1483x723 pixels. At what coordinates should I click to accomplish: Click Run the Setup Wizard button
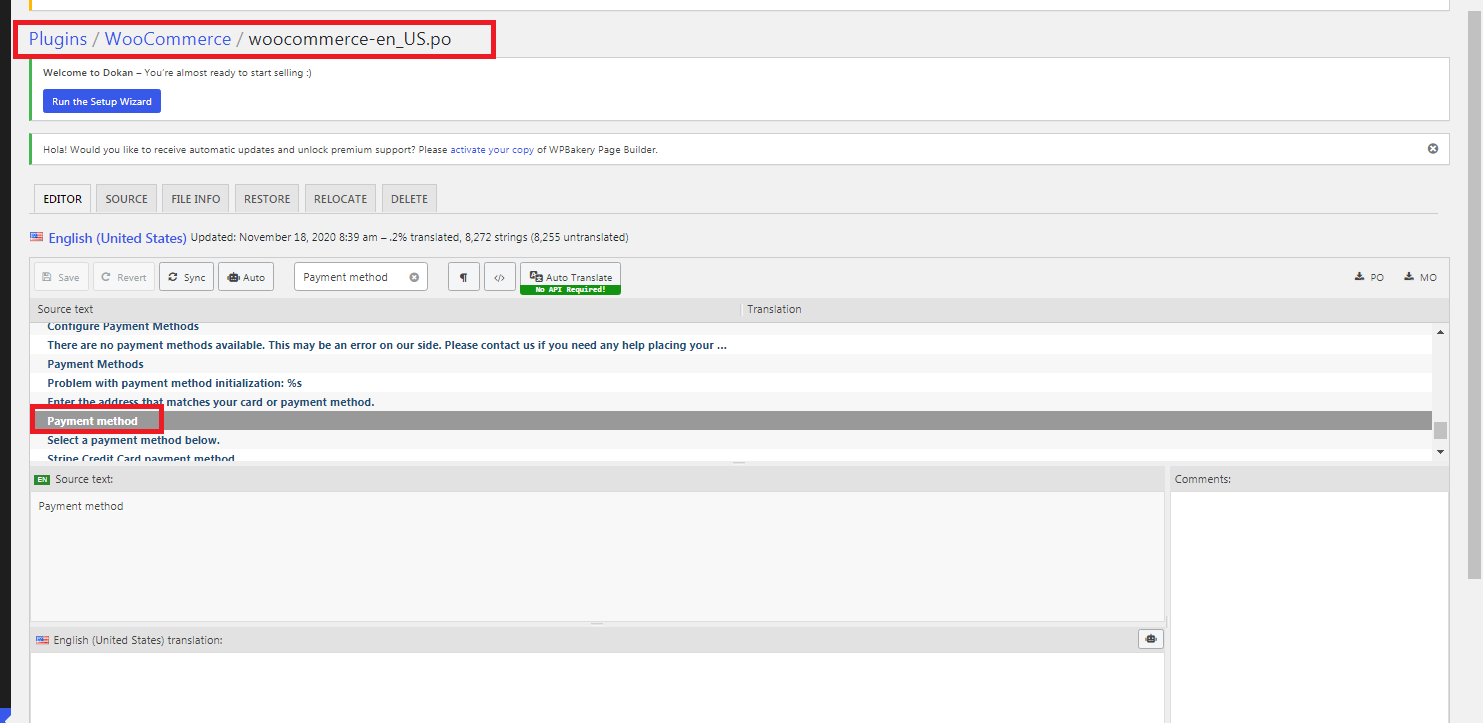[x=102, y=101]
